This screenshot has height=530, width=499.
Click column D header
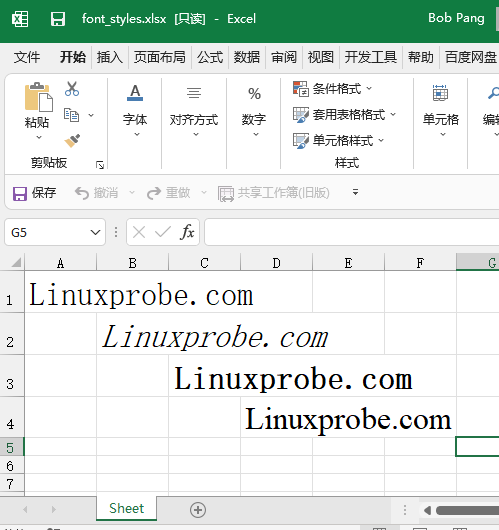click(x=277, y=263)
